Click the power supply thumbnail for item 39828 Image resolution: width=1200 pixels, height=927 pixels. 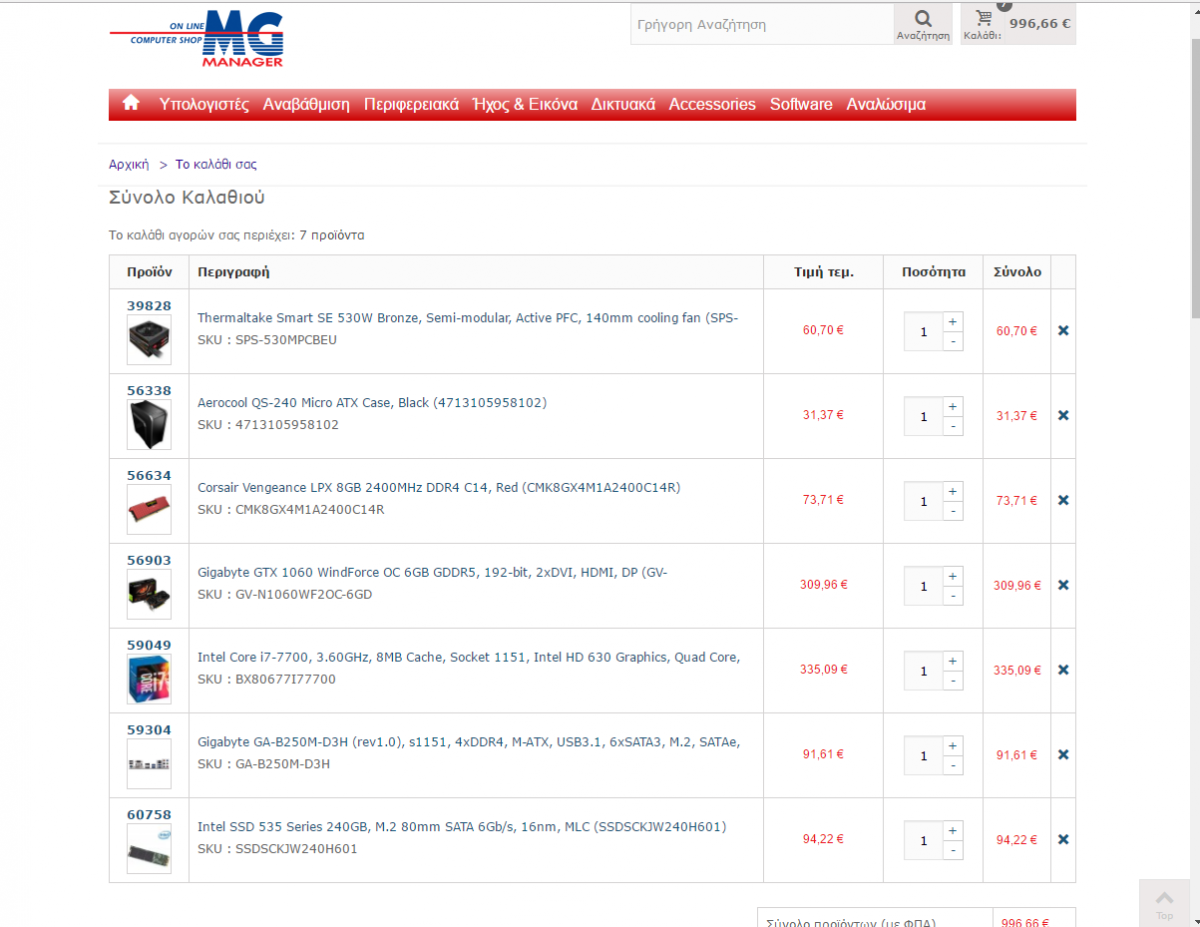coord(149,340)
